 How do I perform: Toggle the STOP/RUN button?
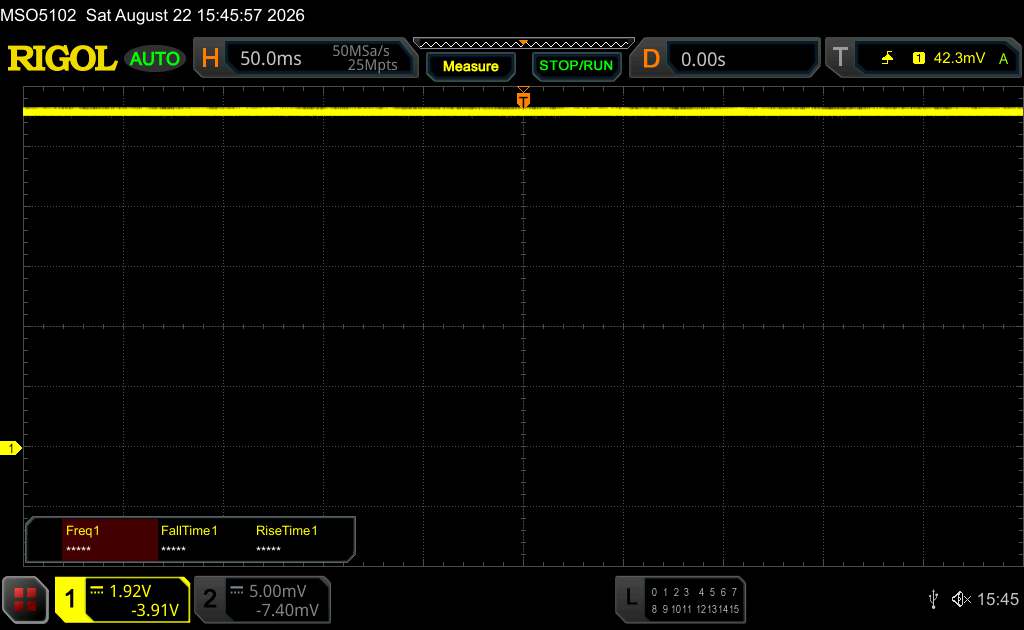(x=576, y=66)
